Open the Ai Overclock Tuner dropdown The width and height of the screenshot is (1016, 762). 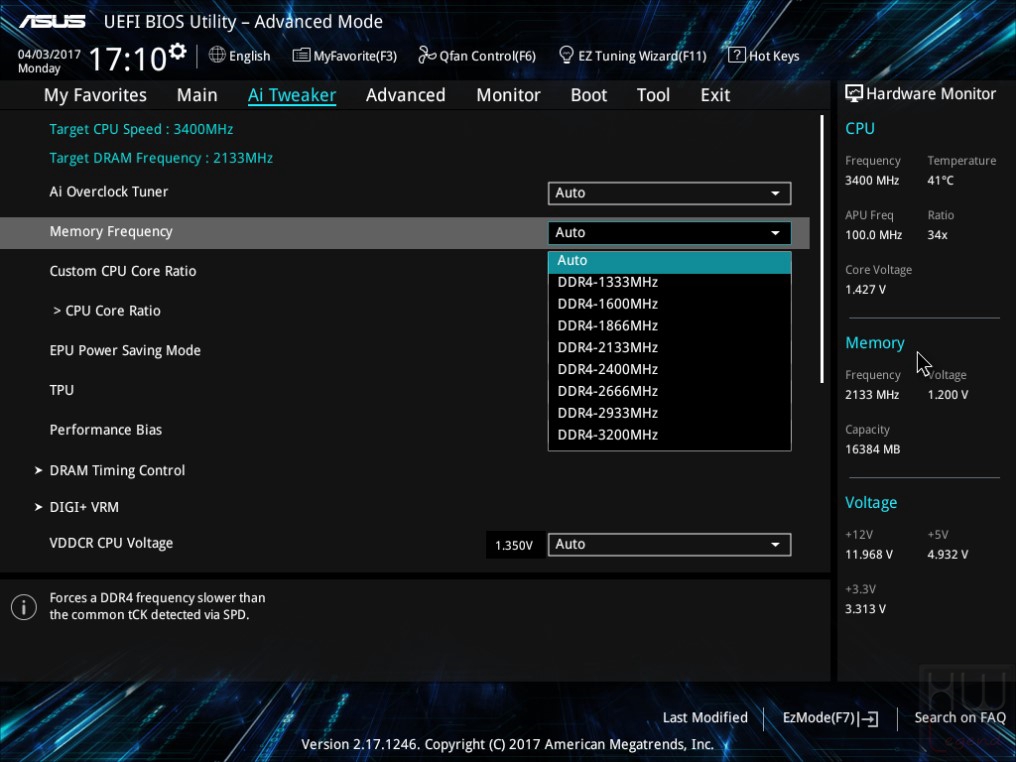click(x=669, y=193)
